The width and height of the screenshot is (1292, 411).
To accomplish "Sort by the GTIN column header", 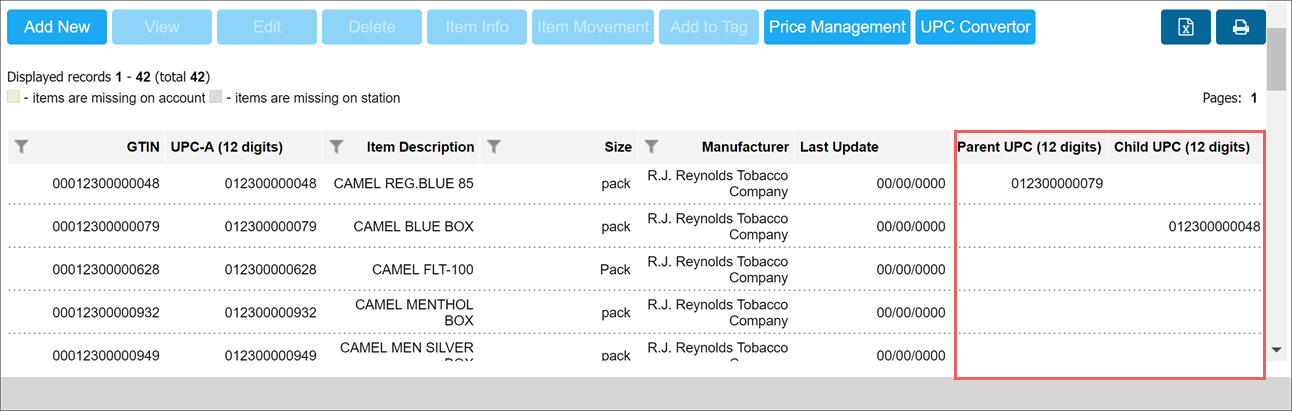I will pyautogui.click(x=143, y=147).
